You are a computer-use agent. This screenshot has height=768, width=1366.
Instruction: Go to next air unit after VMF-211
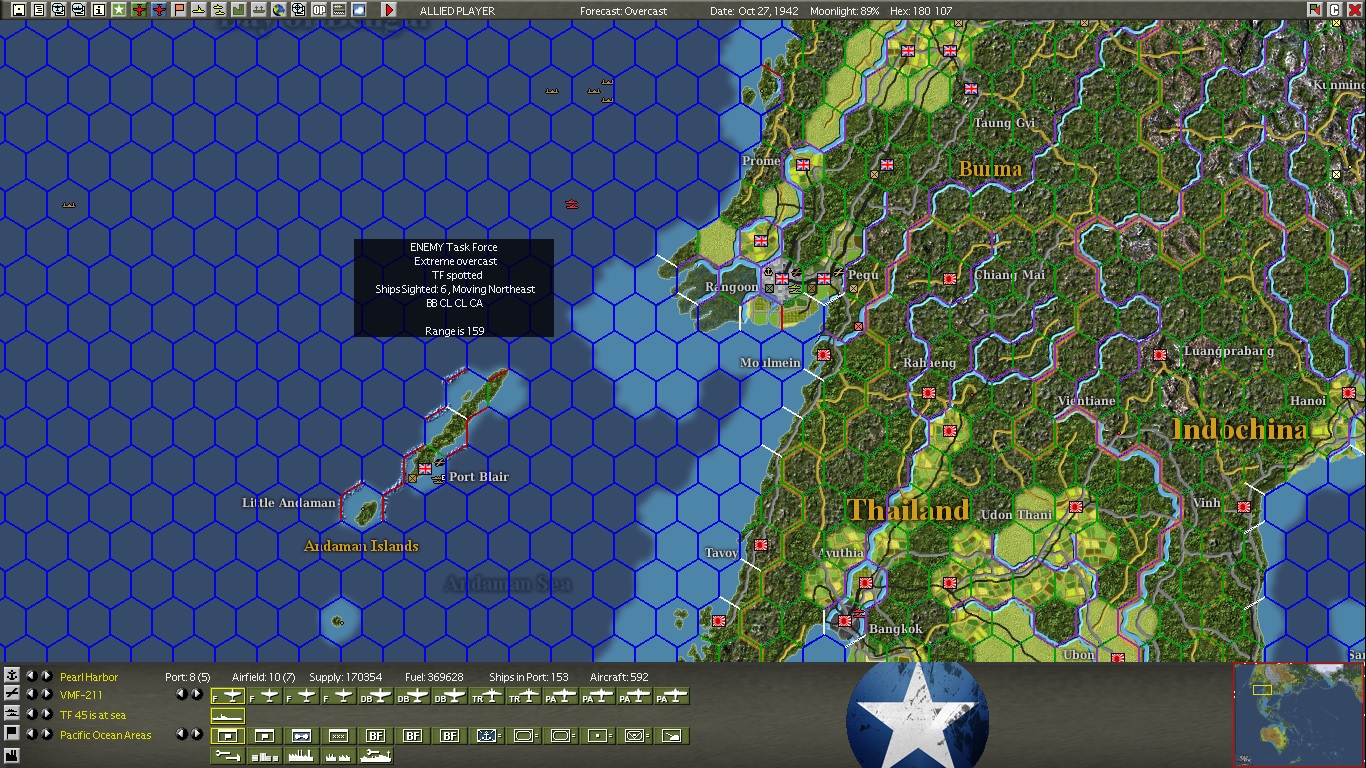coord(46,695)
